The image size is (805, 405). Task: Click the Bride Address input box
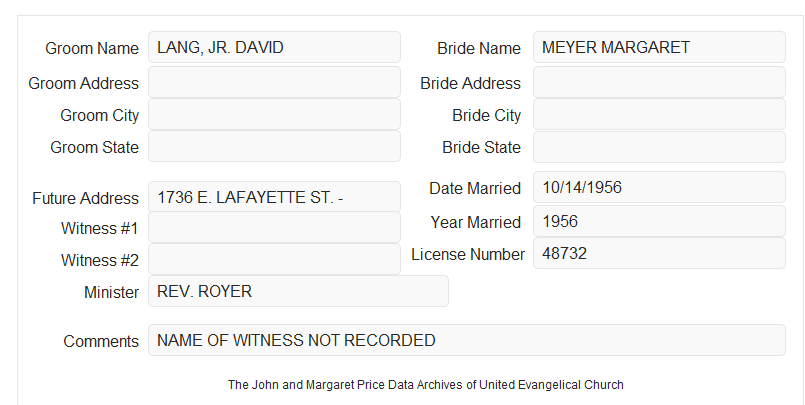[659, 82]
